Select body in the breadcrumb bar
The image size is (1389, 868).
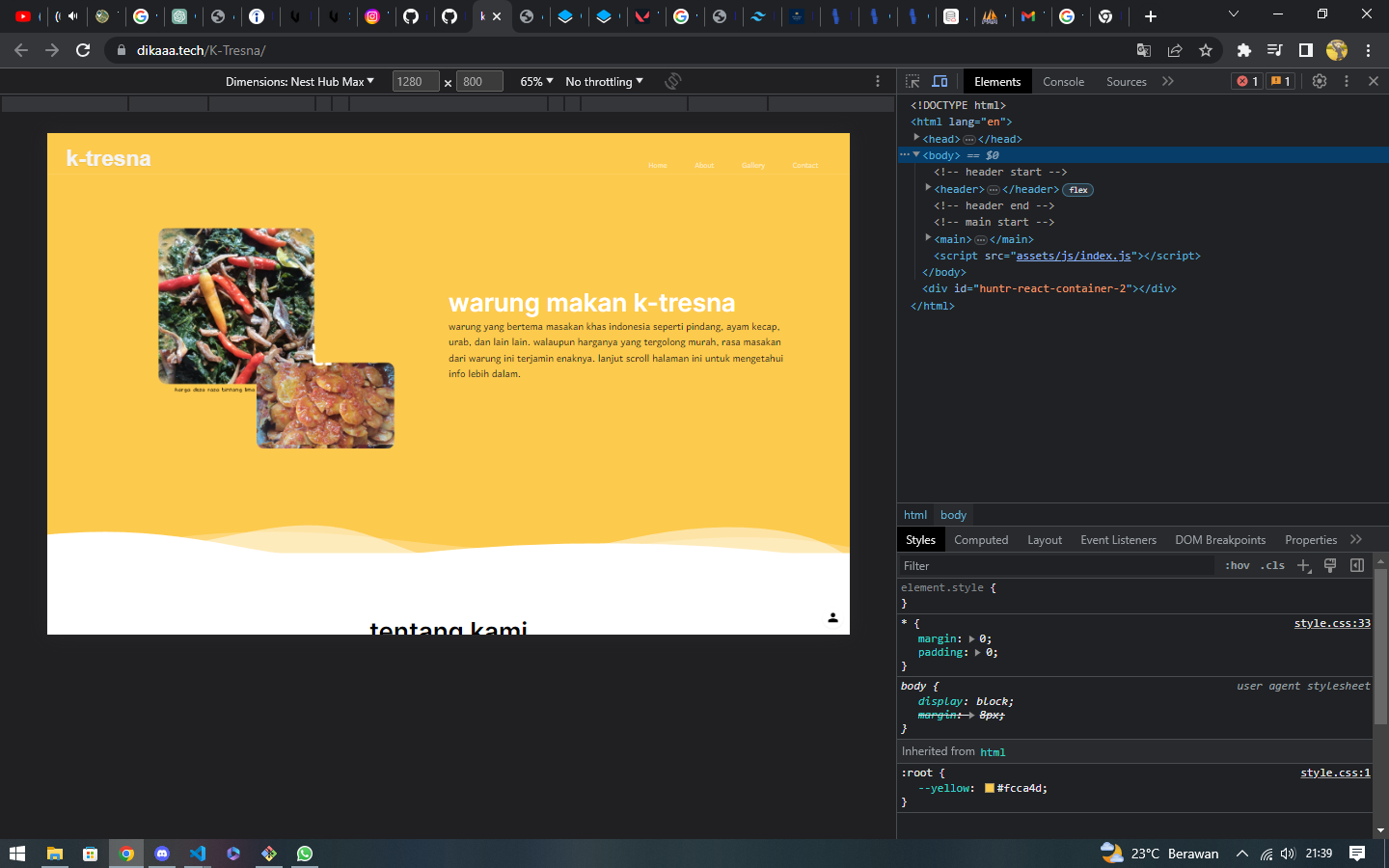pyautogui.click(x=953, y=515)
